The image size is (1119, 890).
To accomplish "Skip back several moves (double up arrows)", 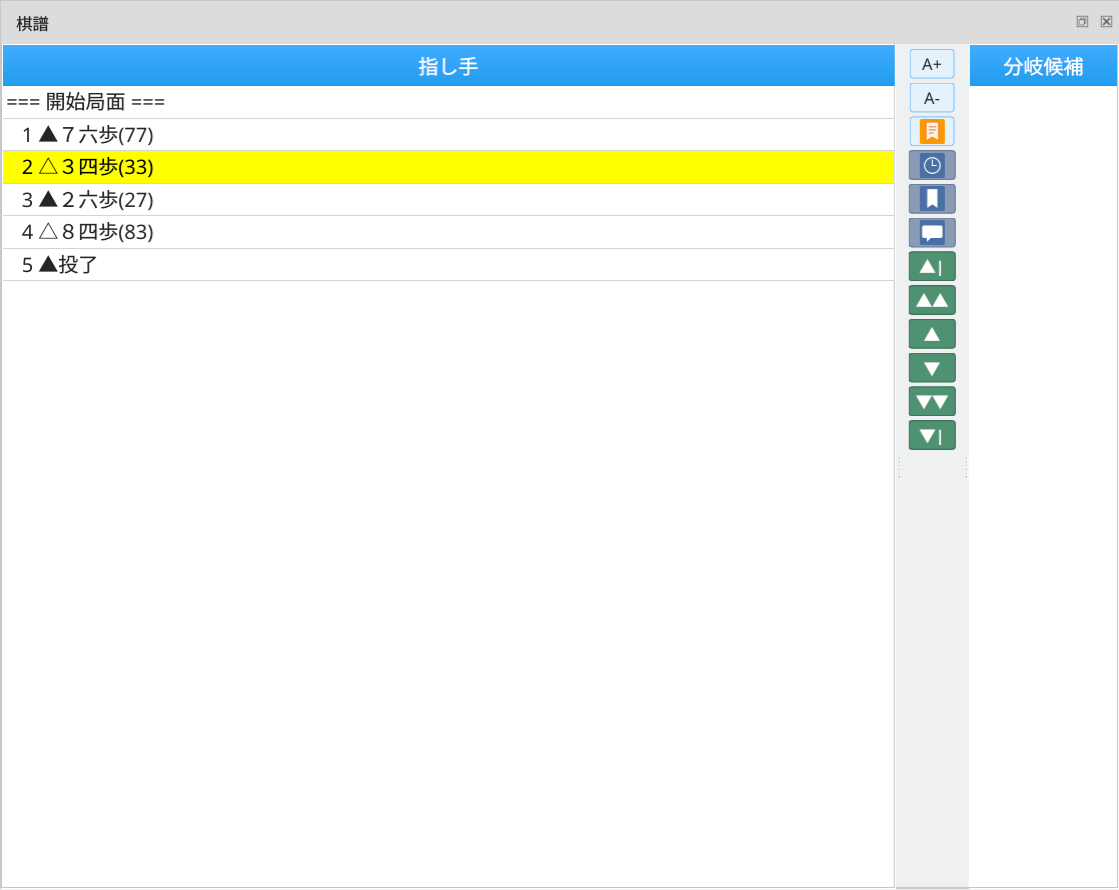I will [931, 300].
